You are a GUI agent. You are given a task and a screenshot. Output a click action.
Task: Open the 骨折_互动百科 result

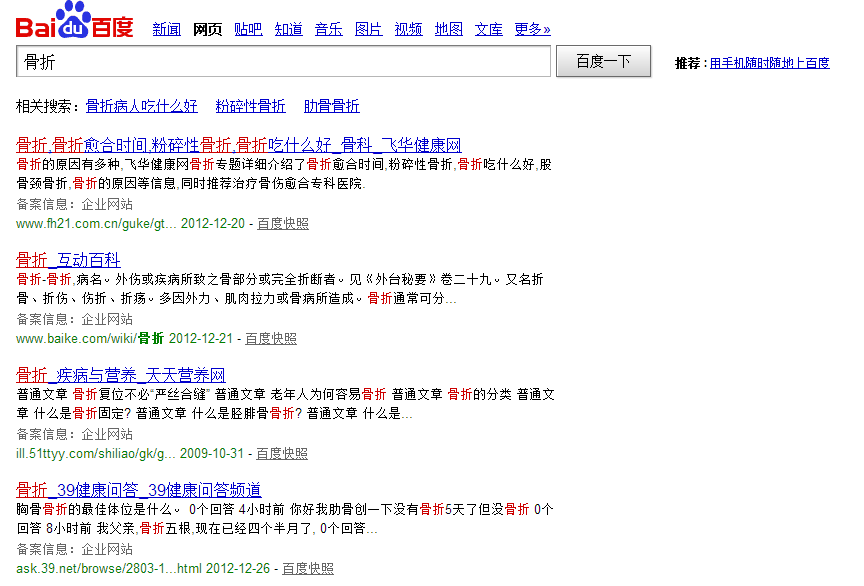tap(68, 260)
